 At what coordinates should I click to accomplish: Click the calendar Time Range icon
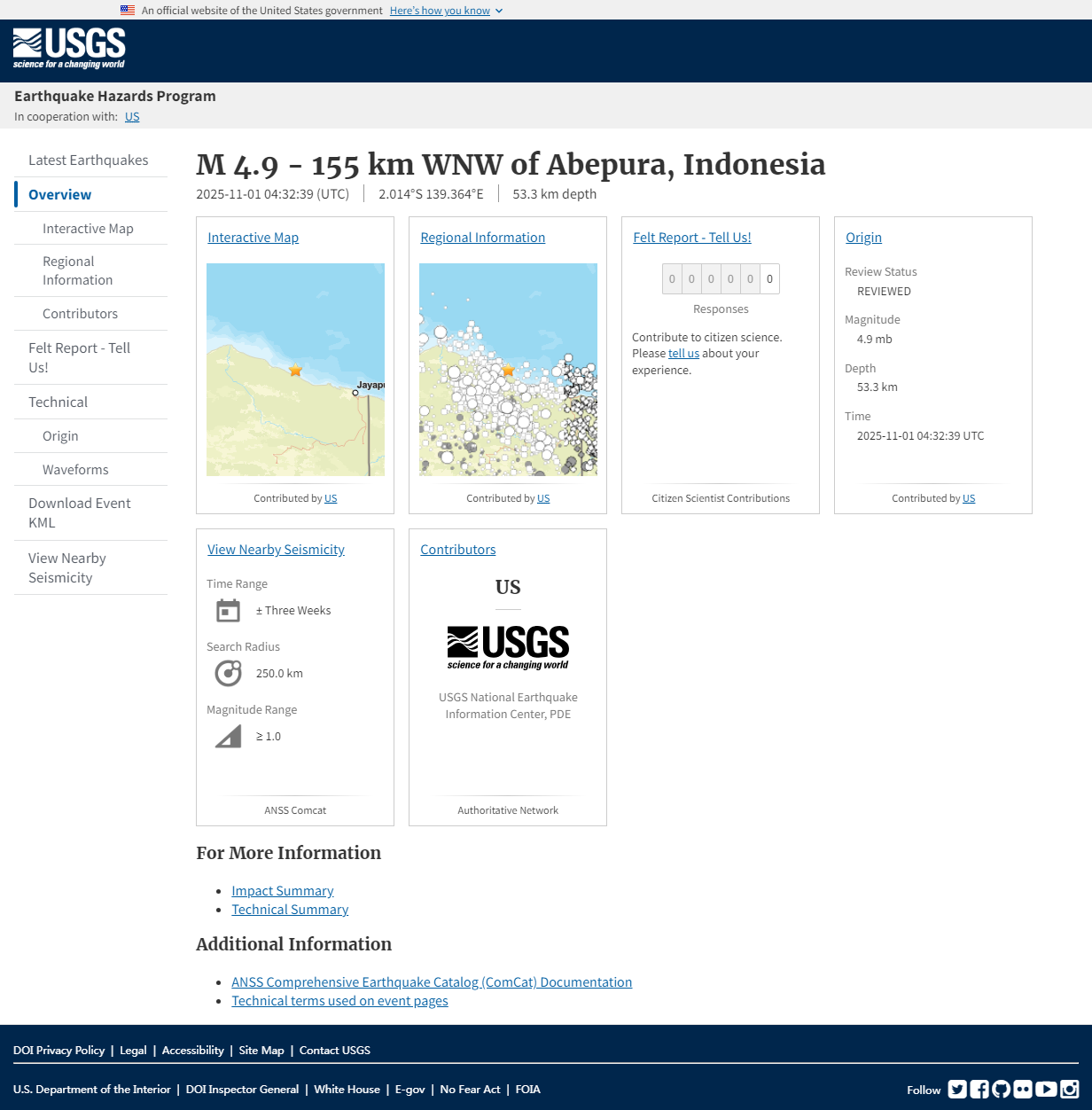[x=228, y=611]
